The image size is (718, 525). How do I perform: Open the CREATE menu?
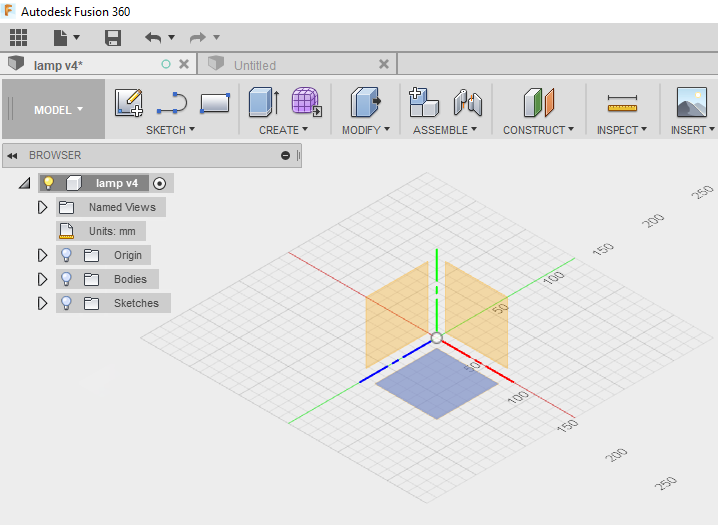283,130
